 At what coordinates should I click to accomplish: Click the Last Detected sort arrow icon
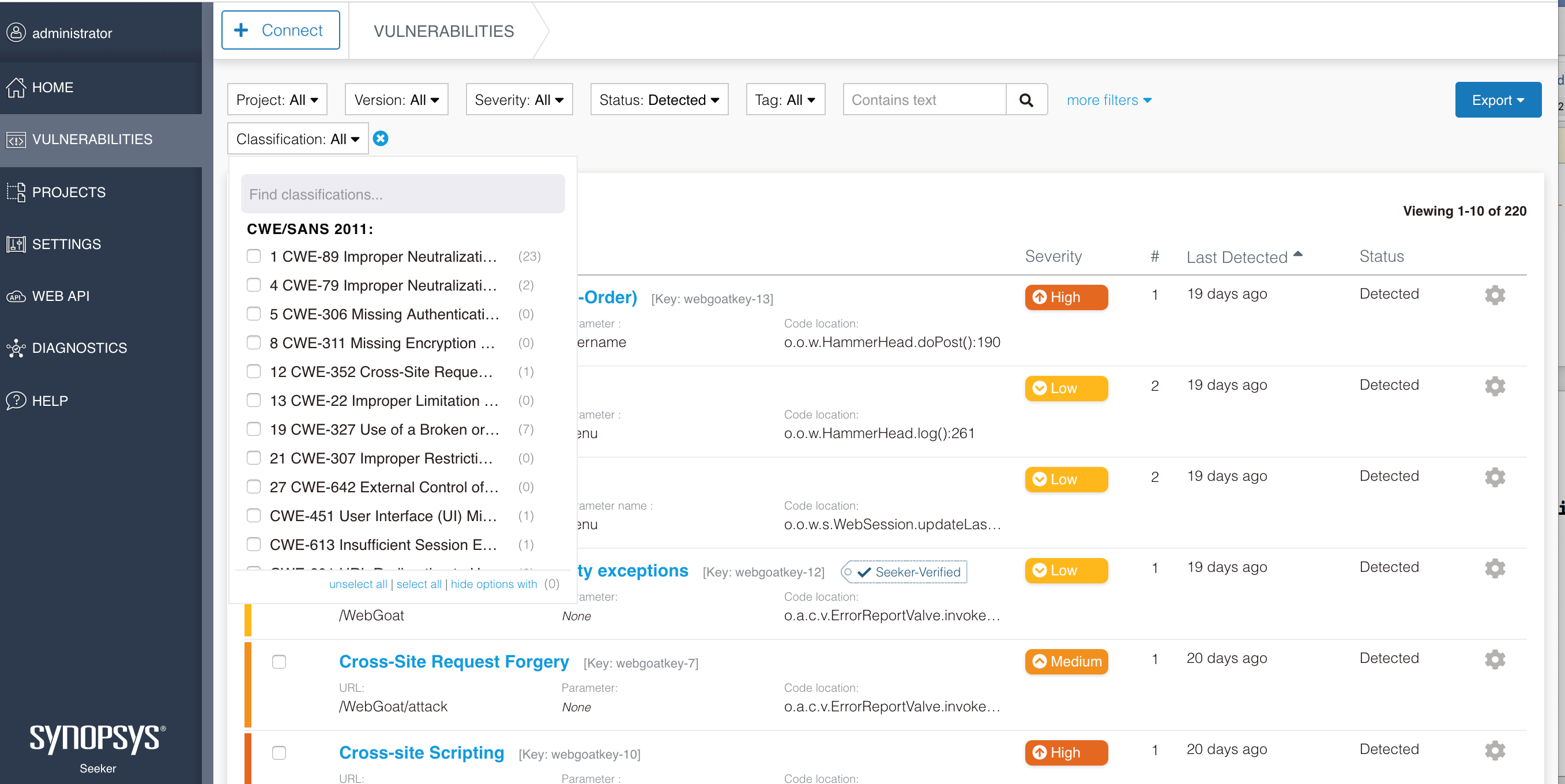pos(1297,254)
